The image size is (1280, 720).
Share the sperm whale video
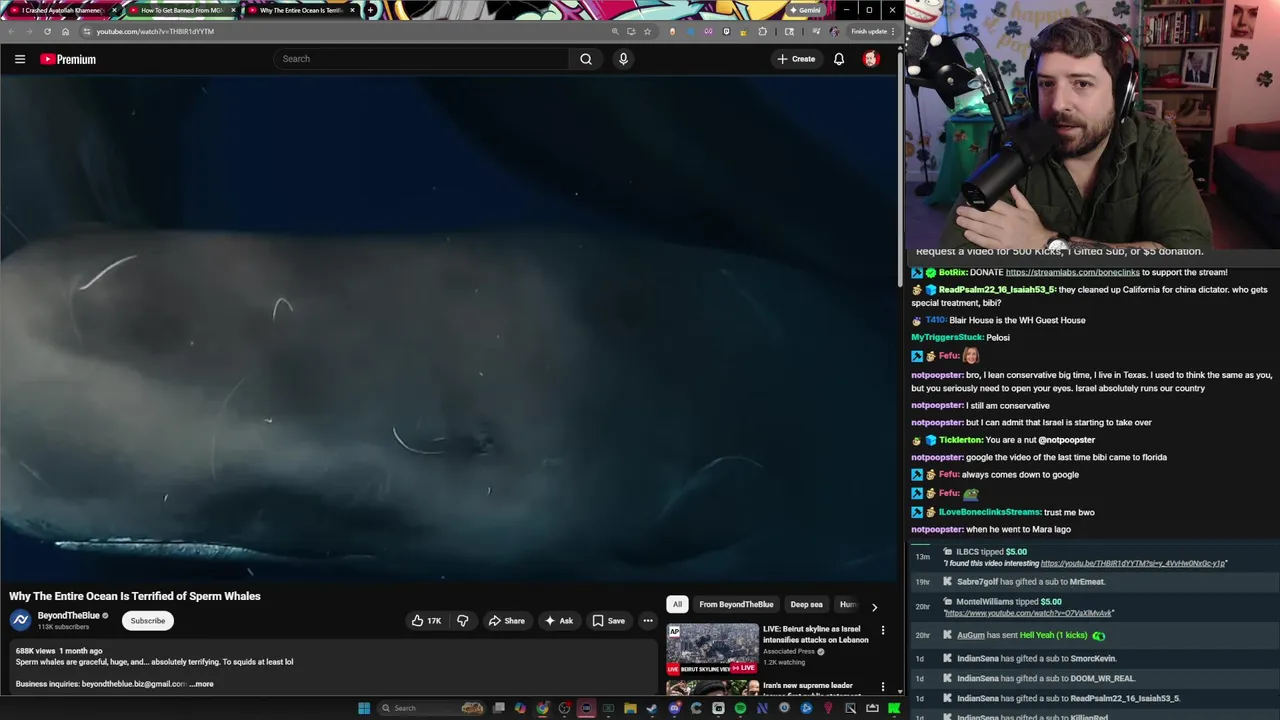tap(506, 621)
